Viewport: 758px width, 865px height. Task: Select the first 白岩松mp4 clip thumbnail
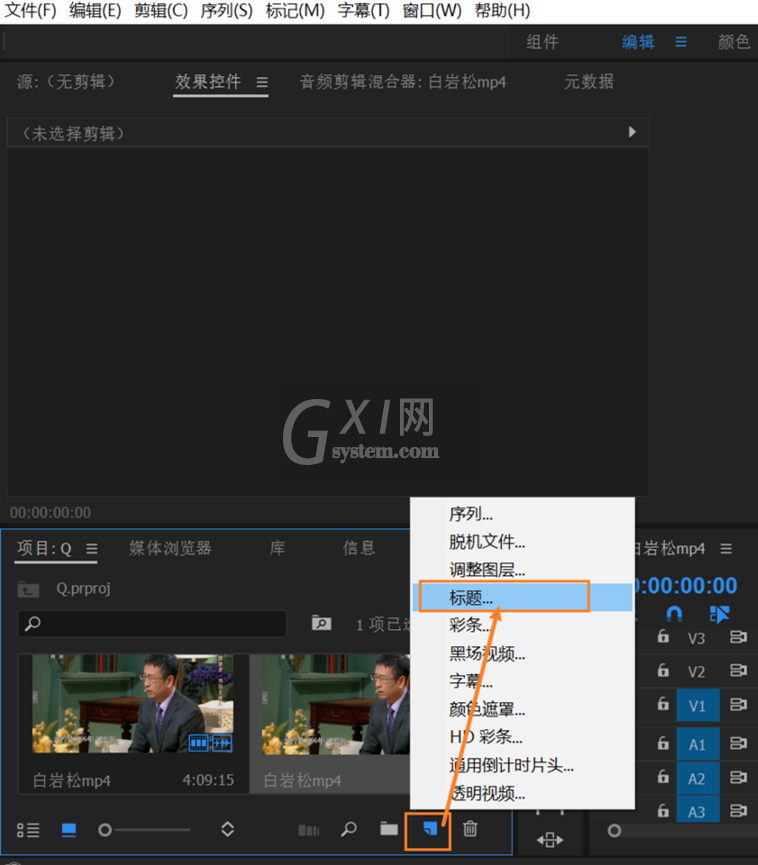[132, 704]
